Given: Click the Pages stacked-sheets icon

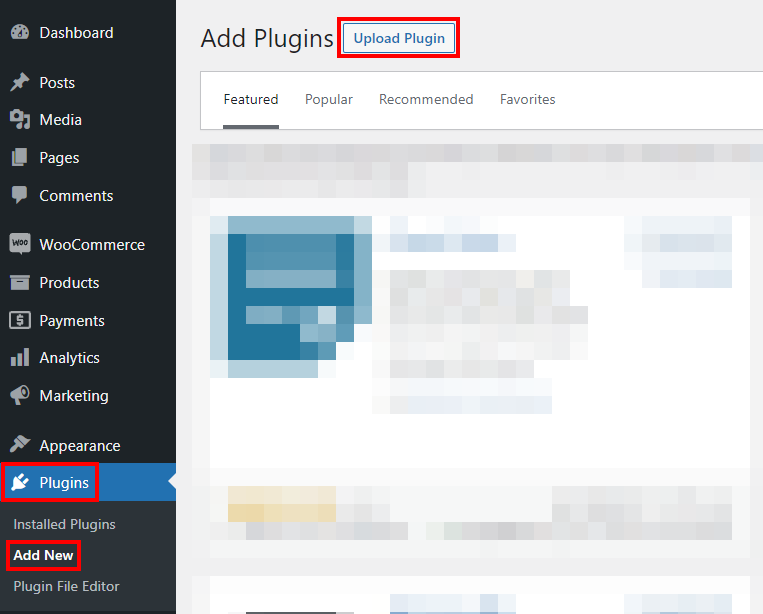Looking at the screenshot, I should coord(19,157).
